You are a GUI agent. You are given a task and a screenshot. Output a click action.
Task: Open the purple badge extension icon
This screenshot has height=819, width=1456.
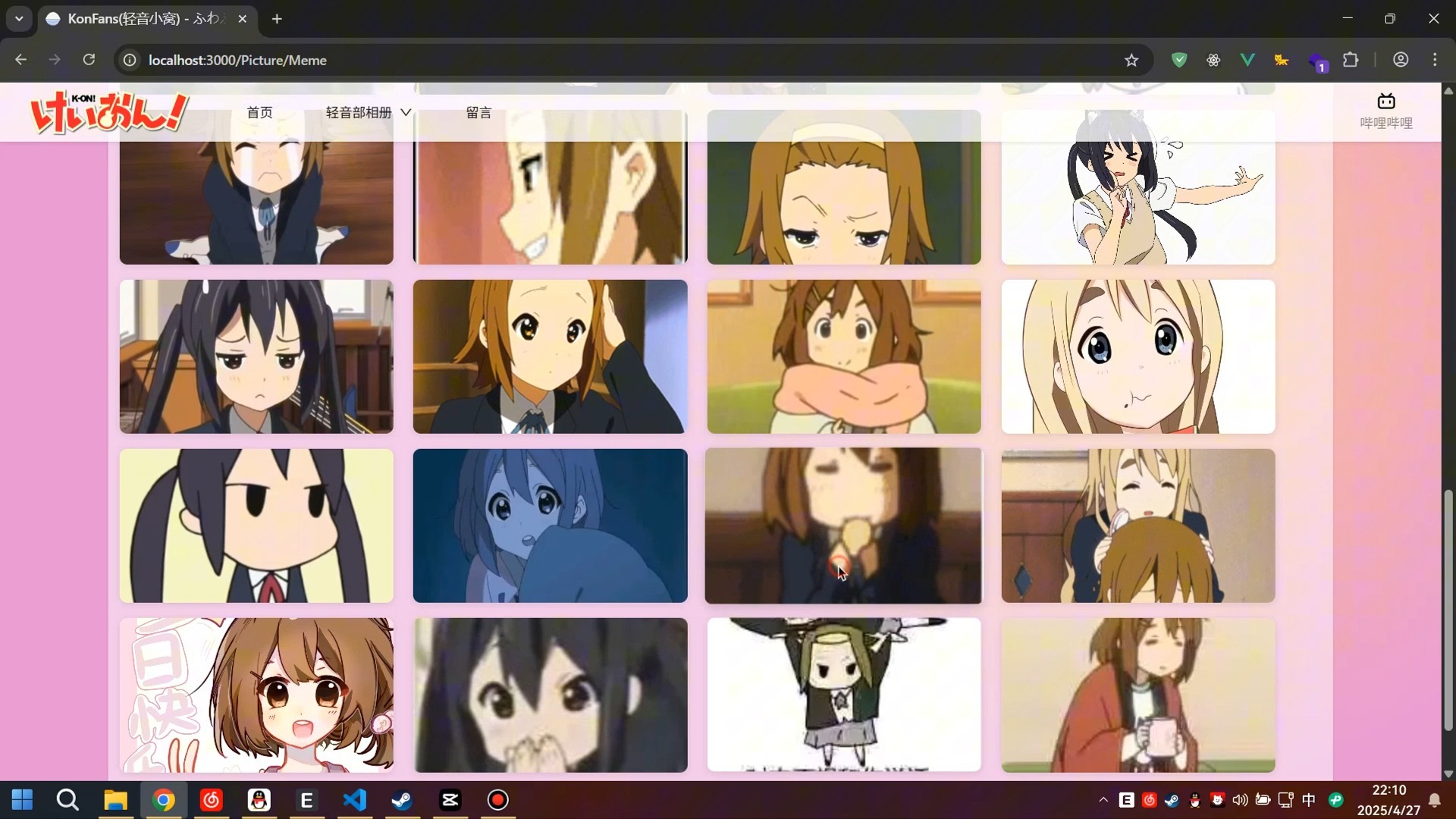click(1317, 61)
